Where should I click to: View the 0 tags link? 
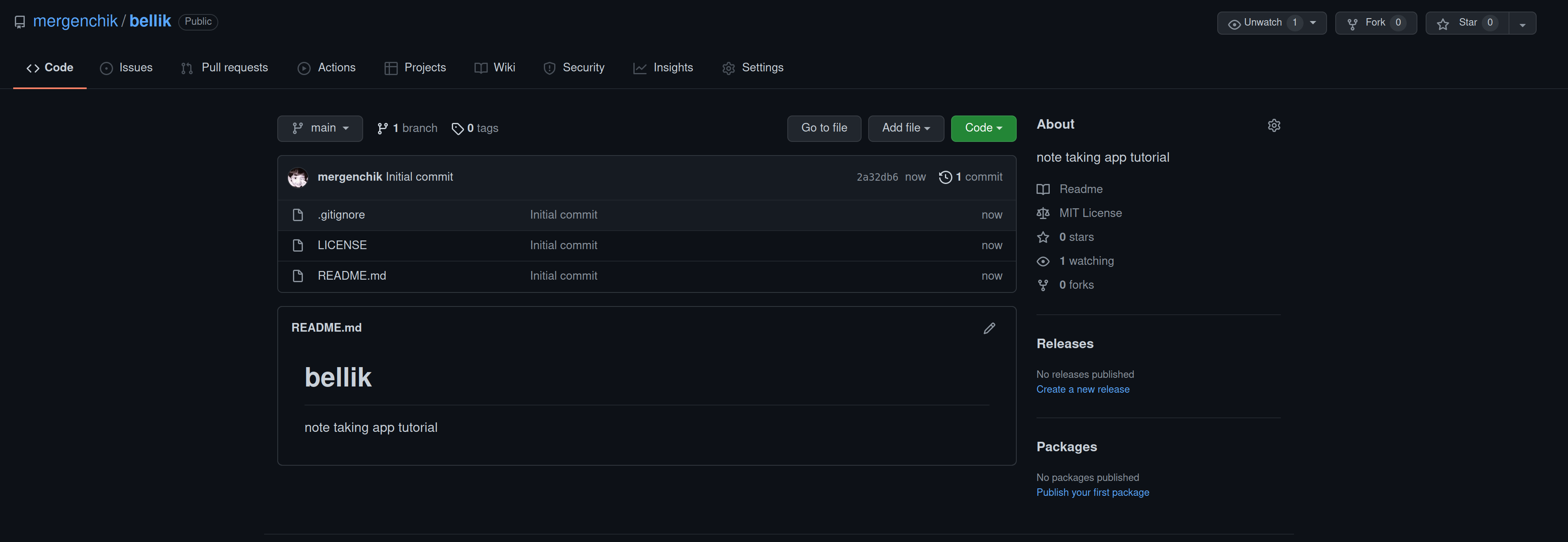click(475, 128)
